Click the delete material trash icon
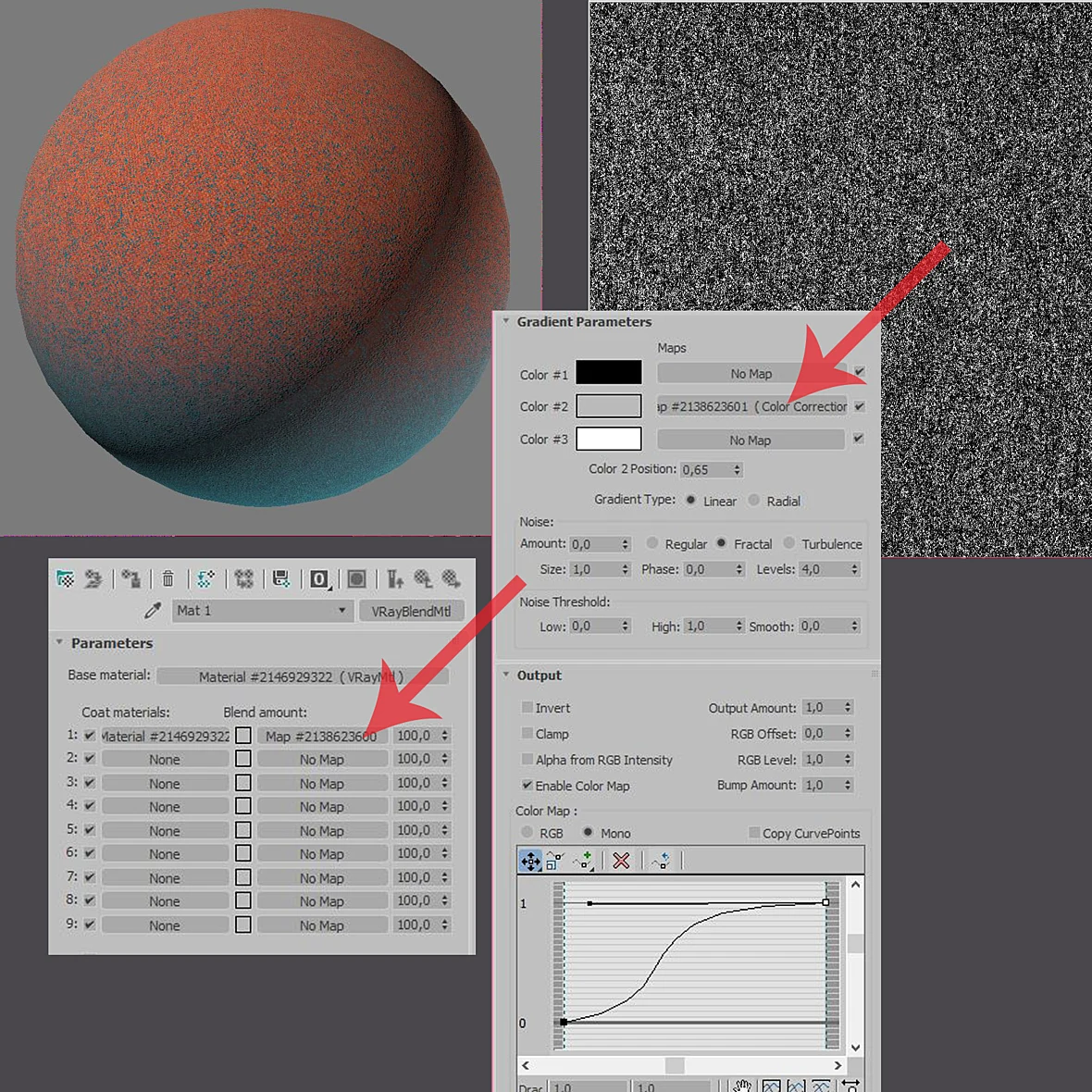The height and width of the screenshot is (1092, 1092). pos(168,578)
